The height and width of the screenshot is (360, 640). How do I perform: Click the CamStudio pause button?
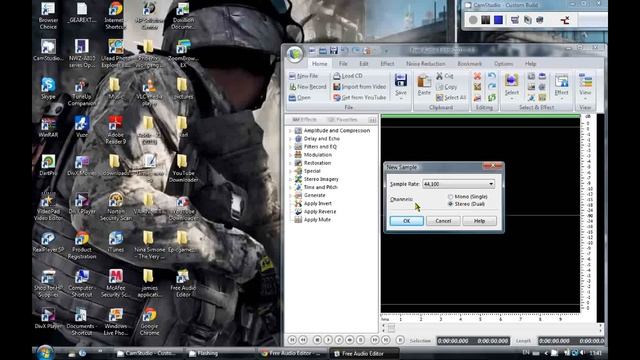485,20
